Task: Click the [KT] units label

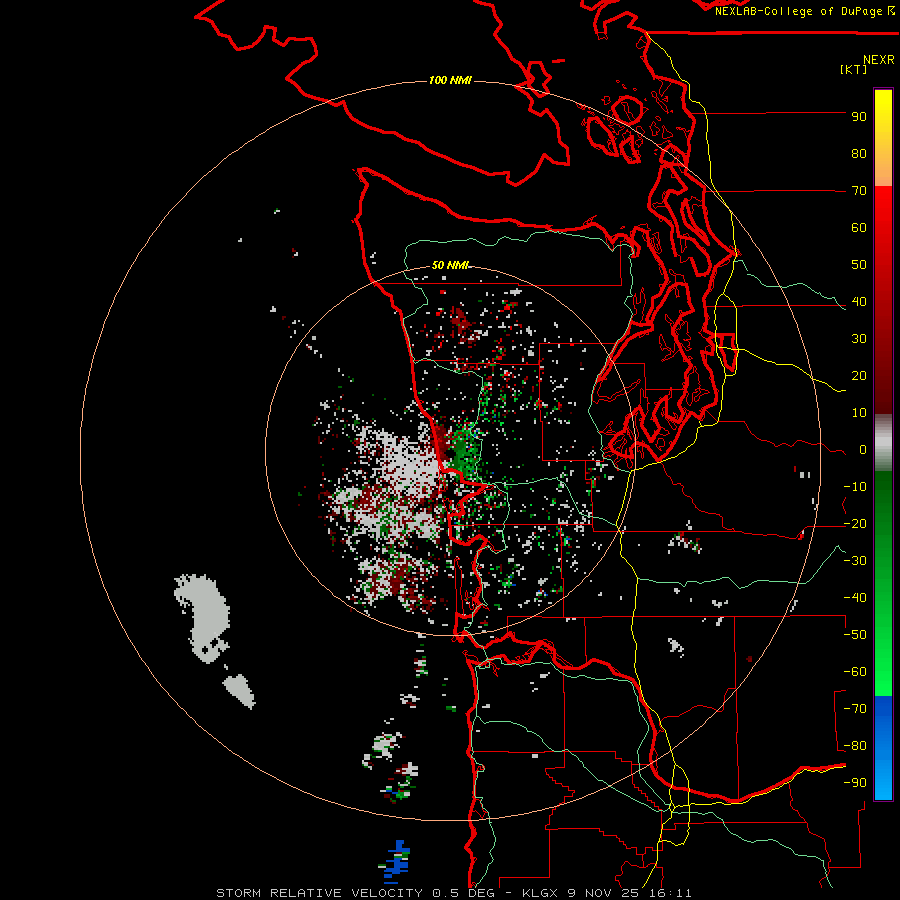Action: point(853,69)
